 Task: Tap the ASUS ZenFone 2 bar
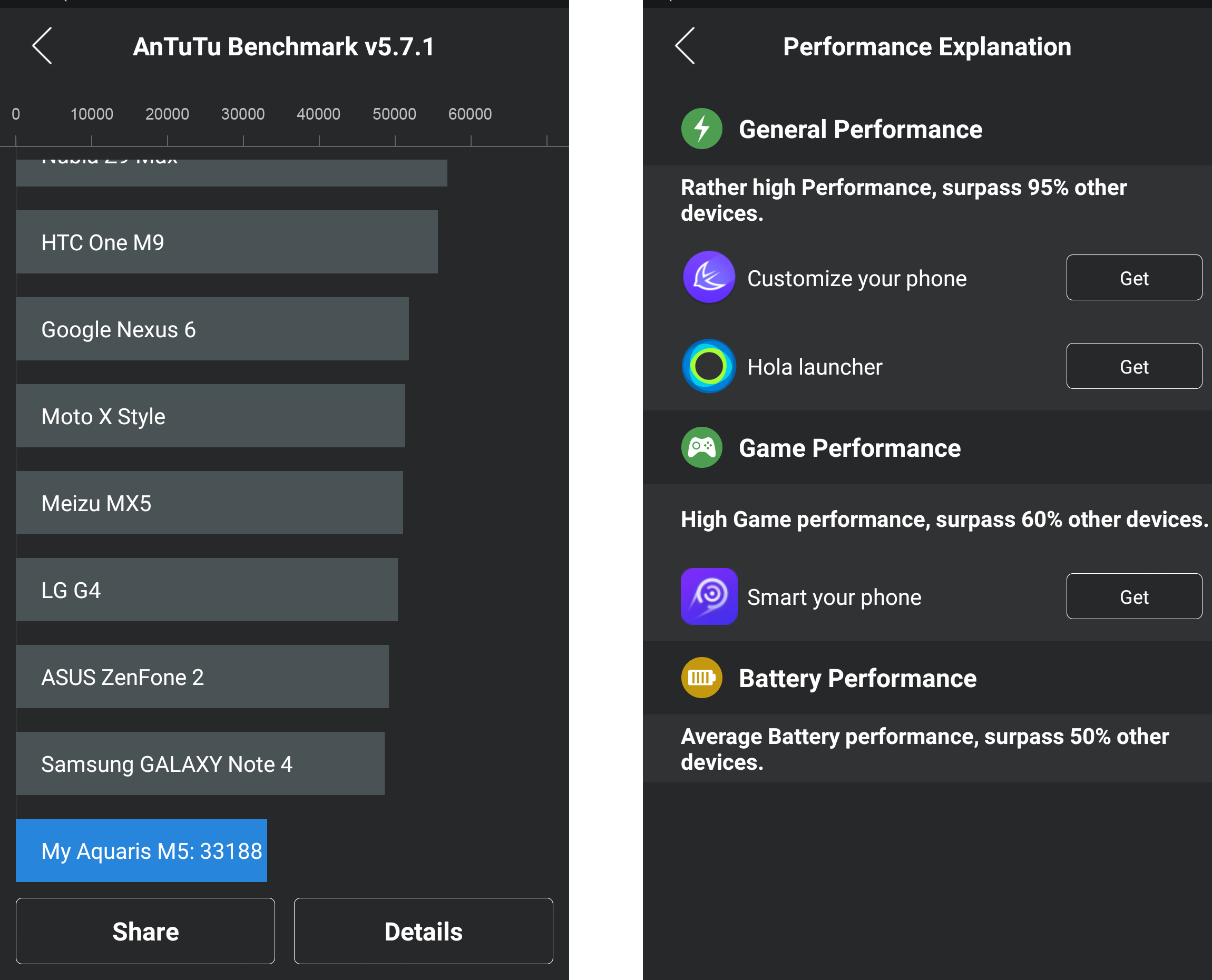(202, 677)
